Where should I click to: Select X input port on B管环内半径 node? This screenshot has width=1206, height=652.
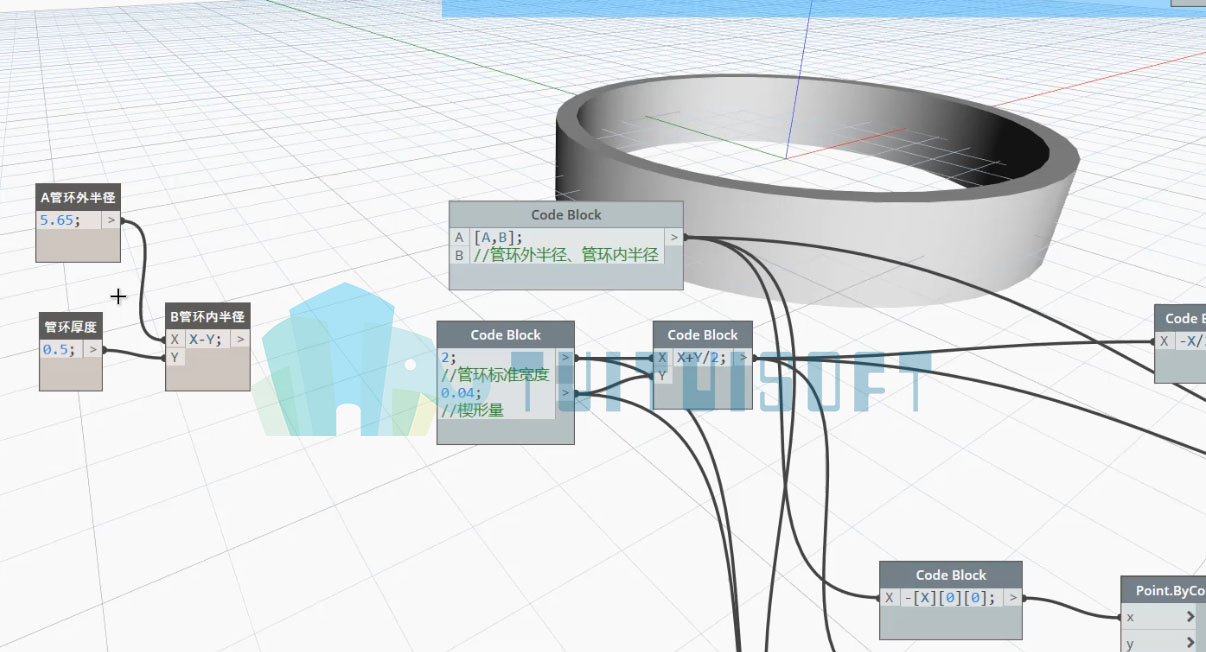point(175,339)
